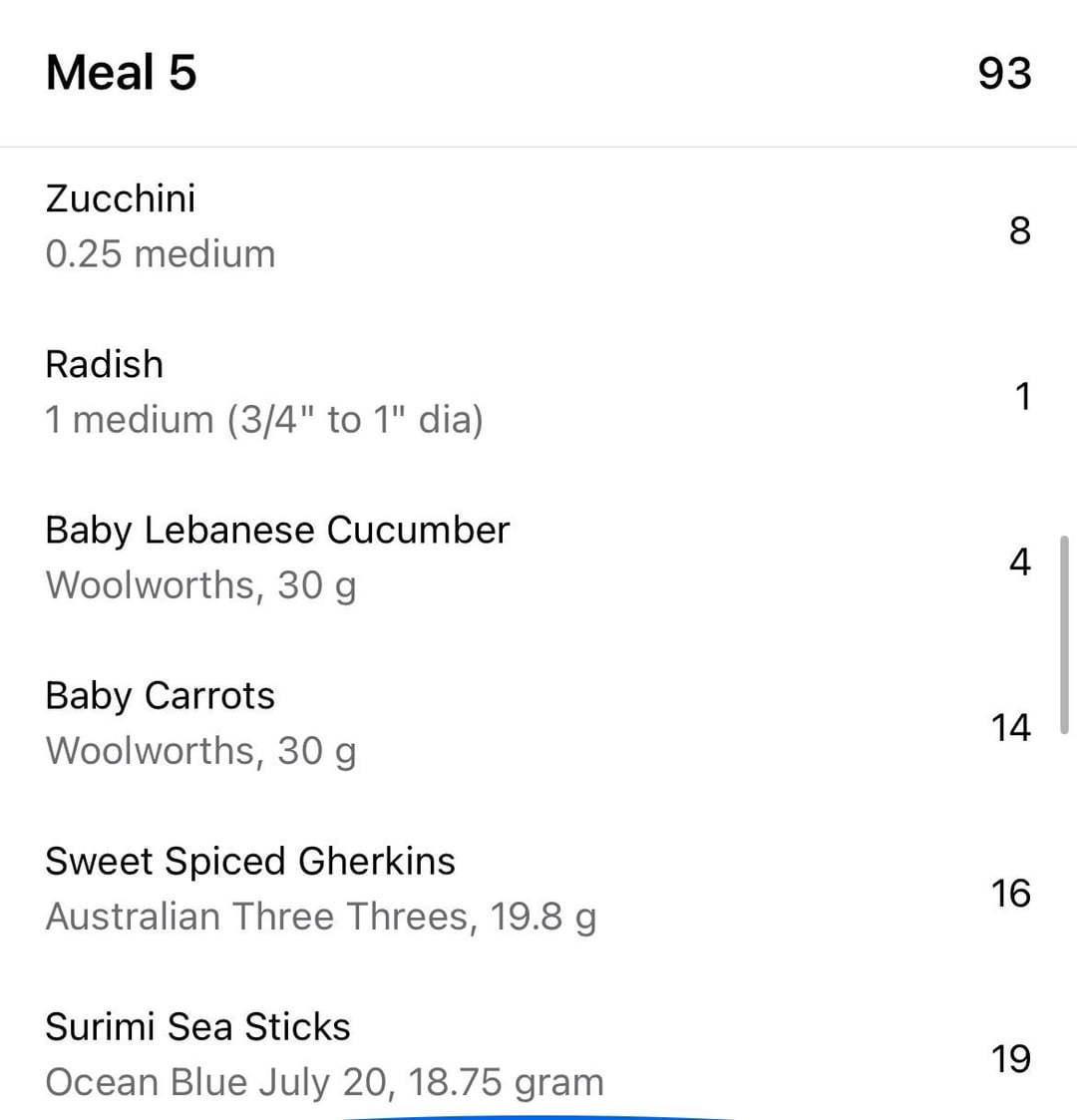
Task: Tap the 0.25 medium serving text
Action: (x=161, y=254)
